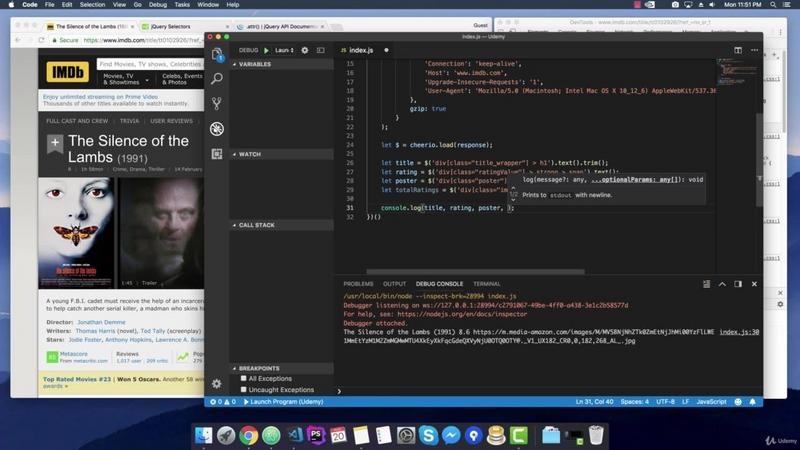Image resolution: width=800 pixels, height=450 pixels.
Task: Open the movie poster thumbnail
Action: coord(77,233)
